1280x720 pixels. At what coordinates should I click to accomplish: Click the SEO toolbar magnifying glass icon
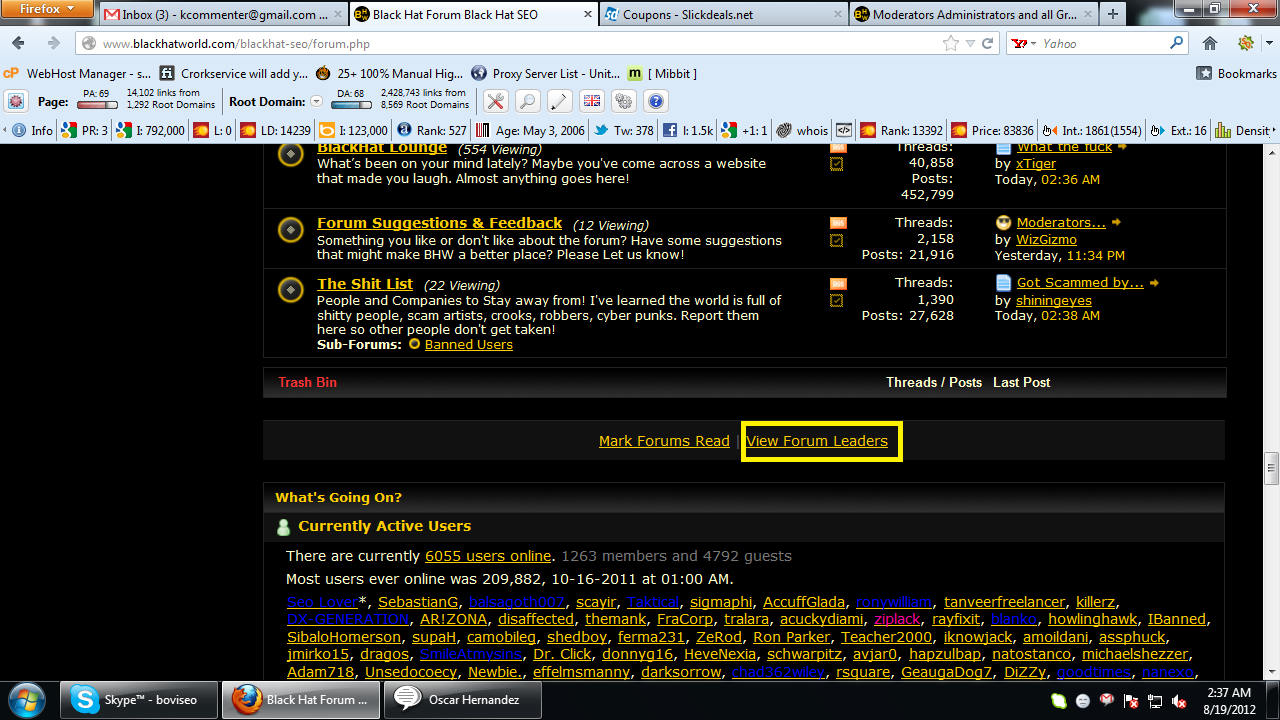coord(527,101)
